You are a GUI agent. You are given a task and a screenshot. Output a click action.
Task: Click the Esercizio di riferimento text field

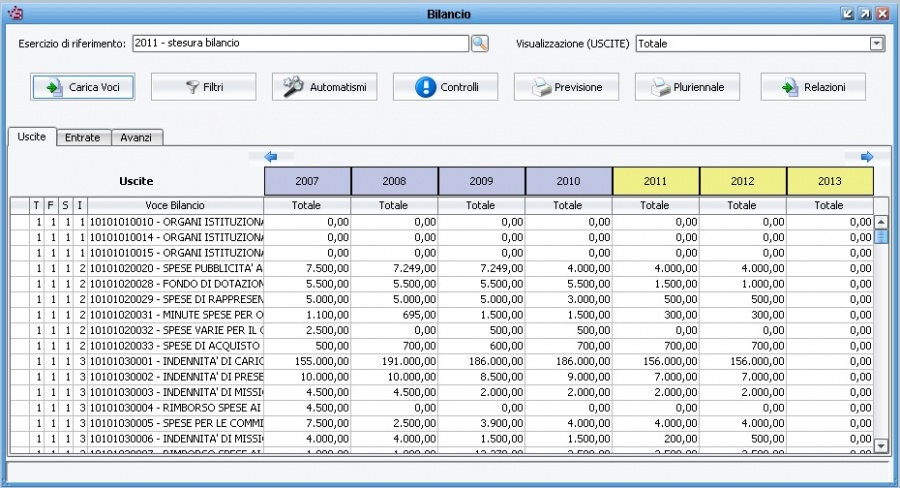click(x=299, y=44)
